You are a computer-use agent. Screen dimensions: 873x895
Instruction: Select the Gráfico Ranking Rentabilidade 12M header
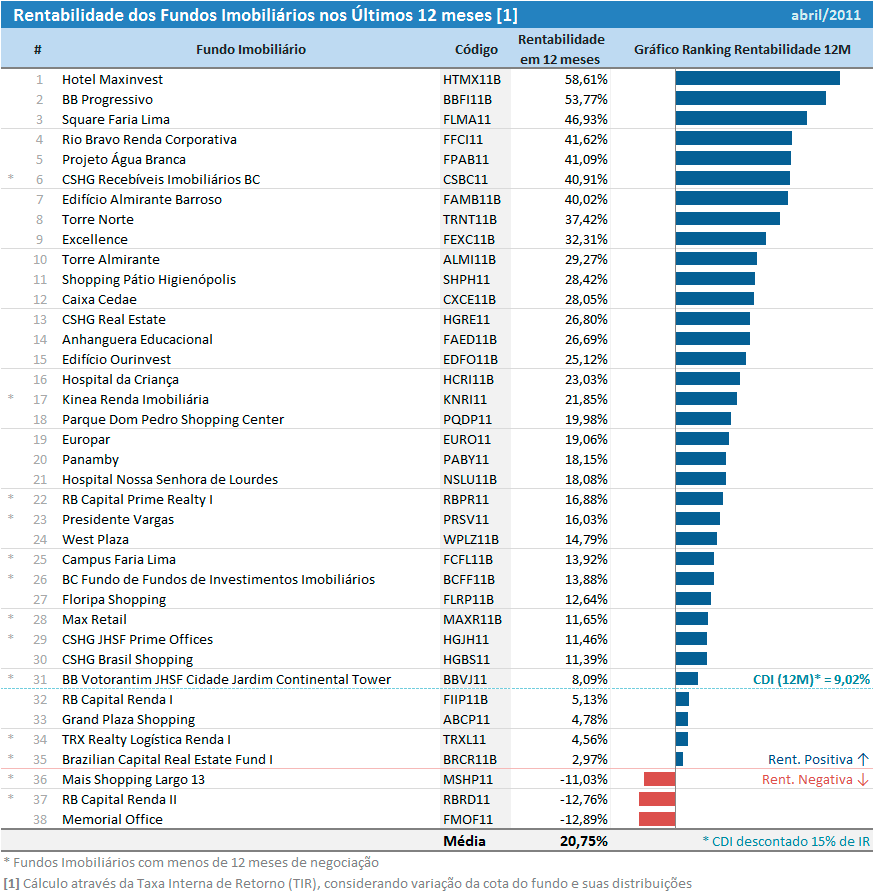[744, 49]
